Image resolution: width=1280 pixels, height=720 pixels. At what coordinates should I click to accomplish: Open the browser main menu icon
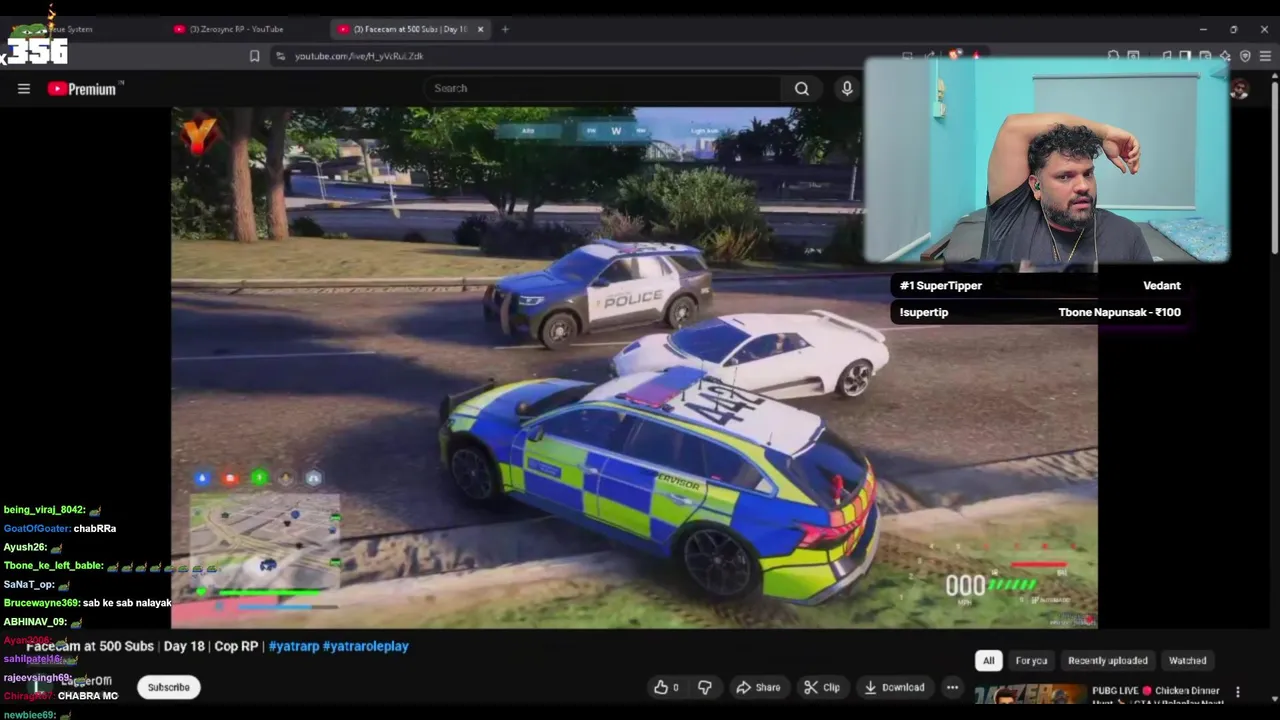[1265, 56]
